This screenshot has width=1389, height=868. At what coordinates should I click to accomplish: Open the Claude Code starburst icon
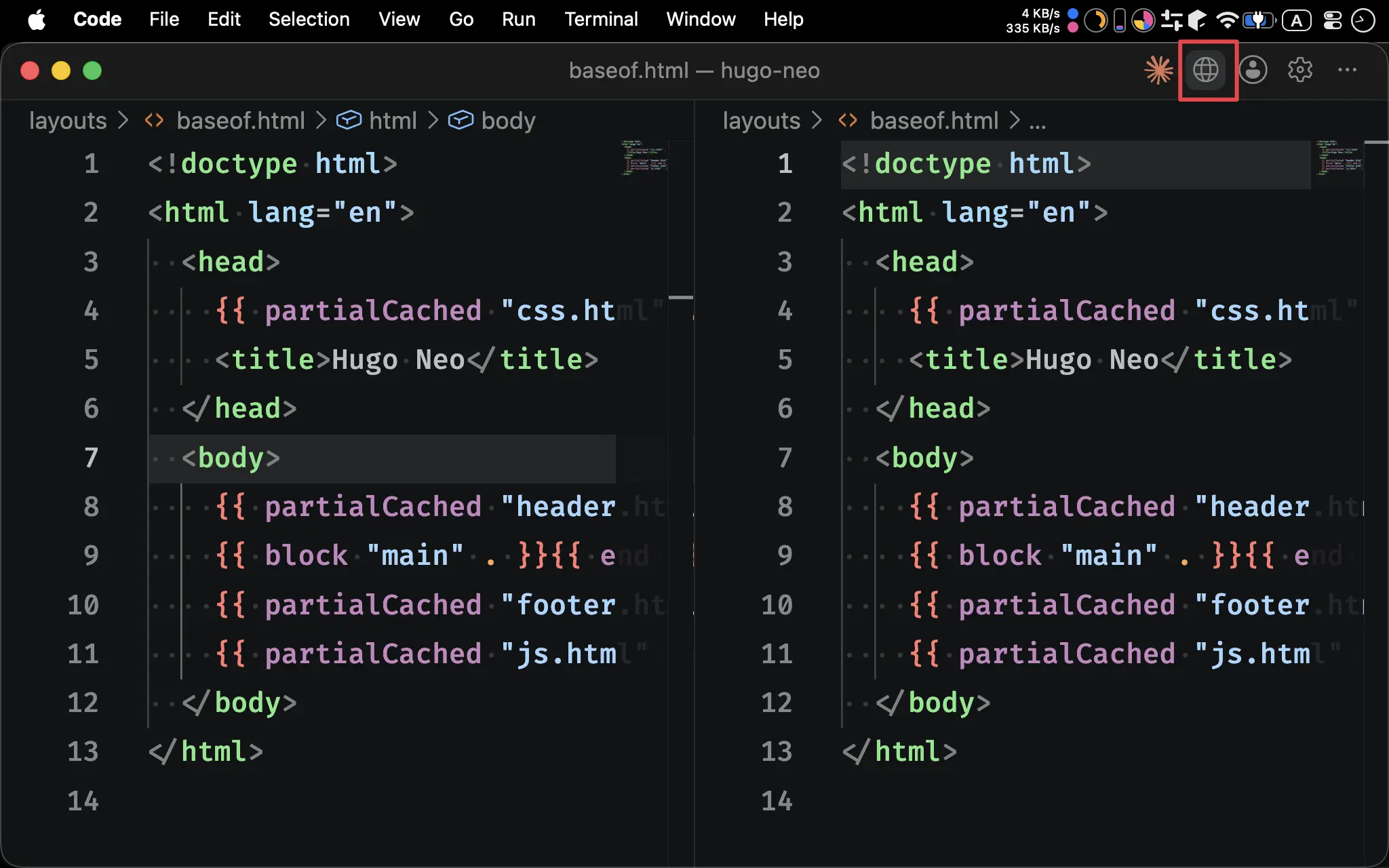[x=1158, y=70]
